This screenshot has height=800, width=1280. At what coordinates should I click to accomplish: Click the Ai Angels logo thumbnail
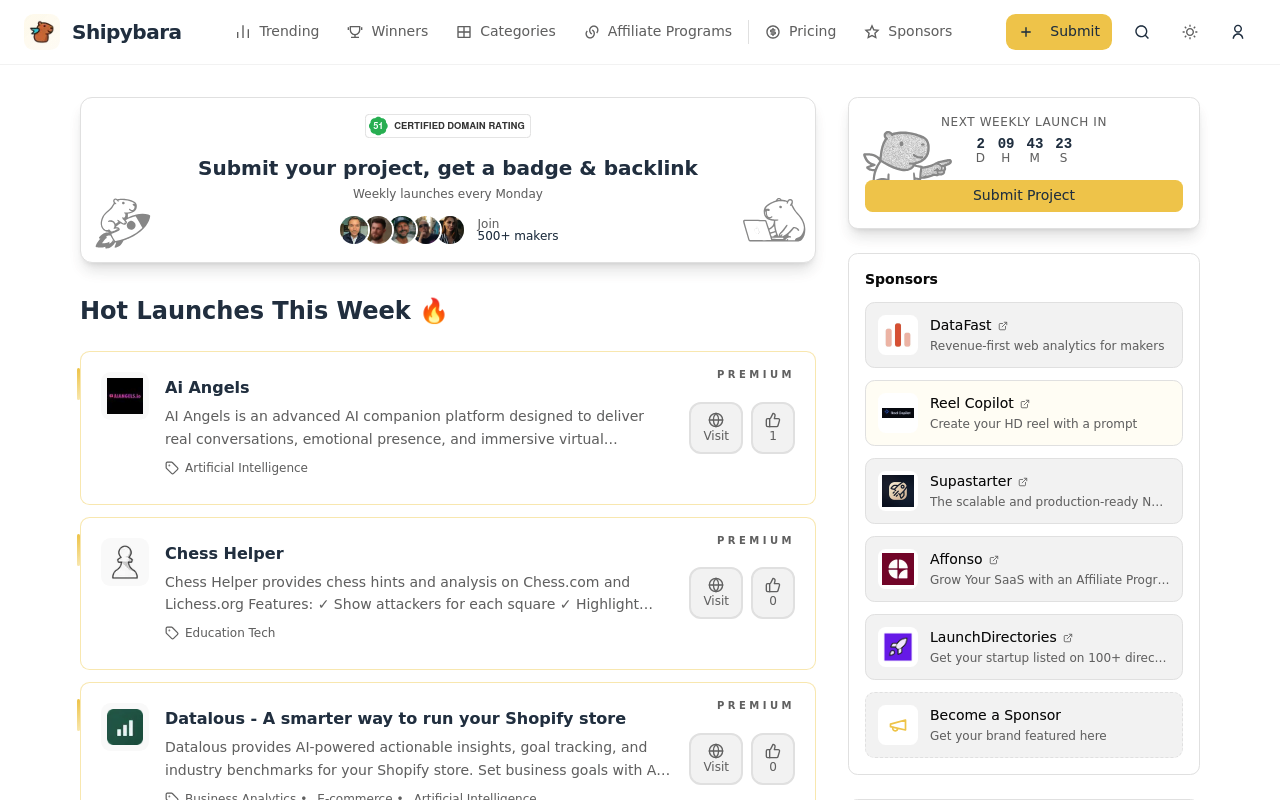(125, 396)
